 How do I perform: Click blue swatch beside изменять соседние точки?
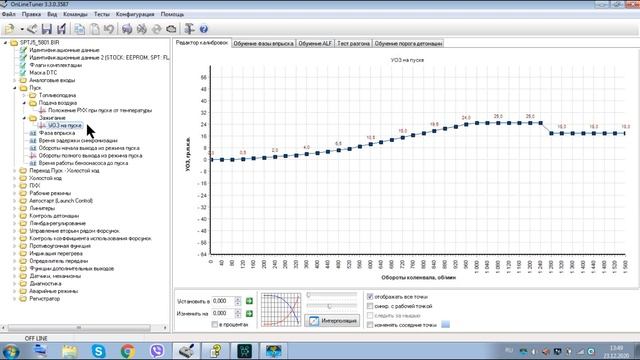point(446,324)
